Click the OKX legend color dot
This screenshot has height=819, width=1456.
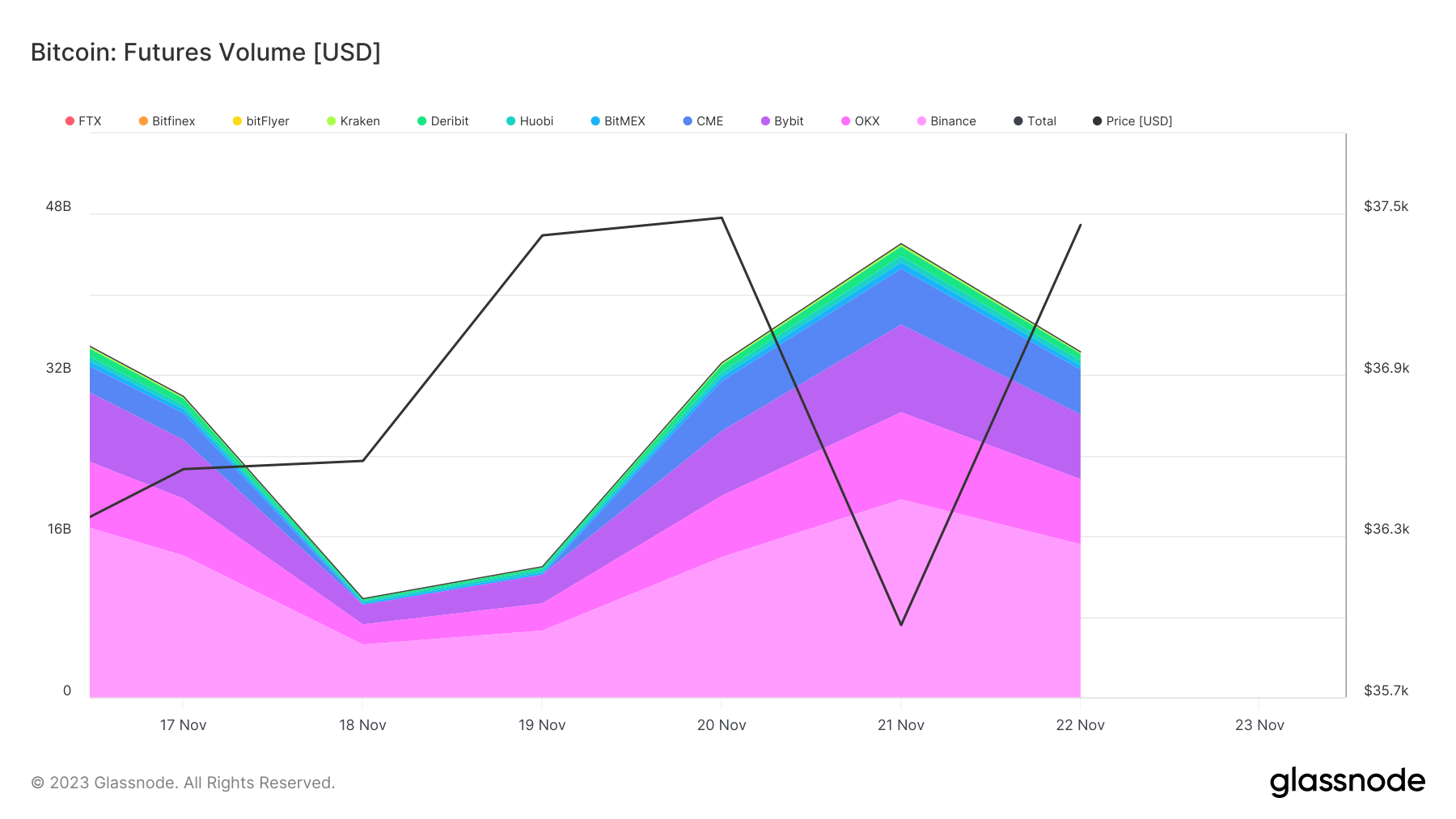point(846,121)
